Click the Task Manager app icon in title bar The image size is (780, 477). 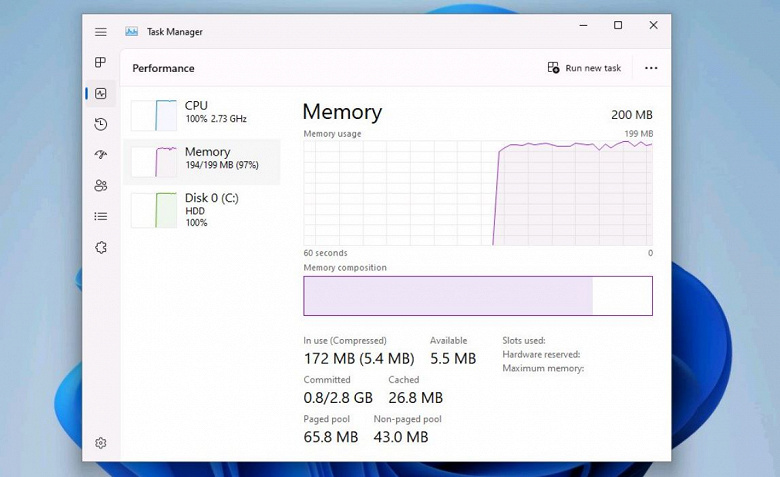pyautogui.click(x=131, y=31)
